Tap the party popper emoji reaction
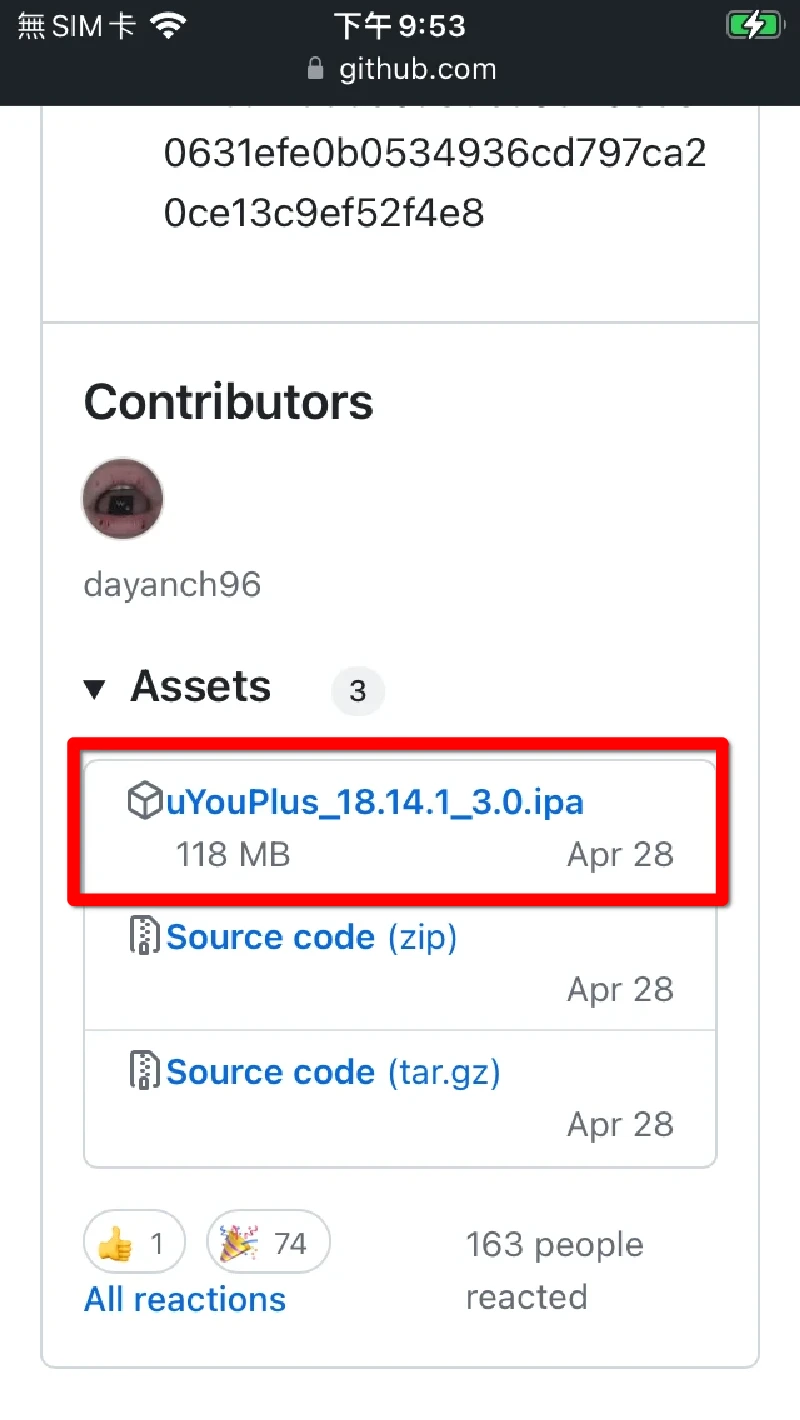This screenshot has height=1420, width=800. pyautogui.click(x=238, y=1244)
